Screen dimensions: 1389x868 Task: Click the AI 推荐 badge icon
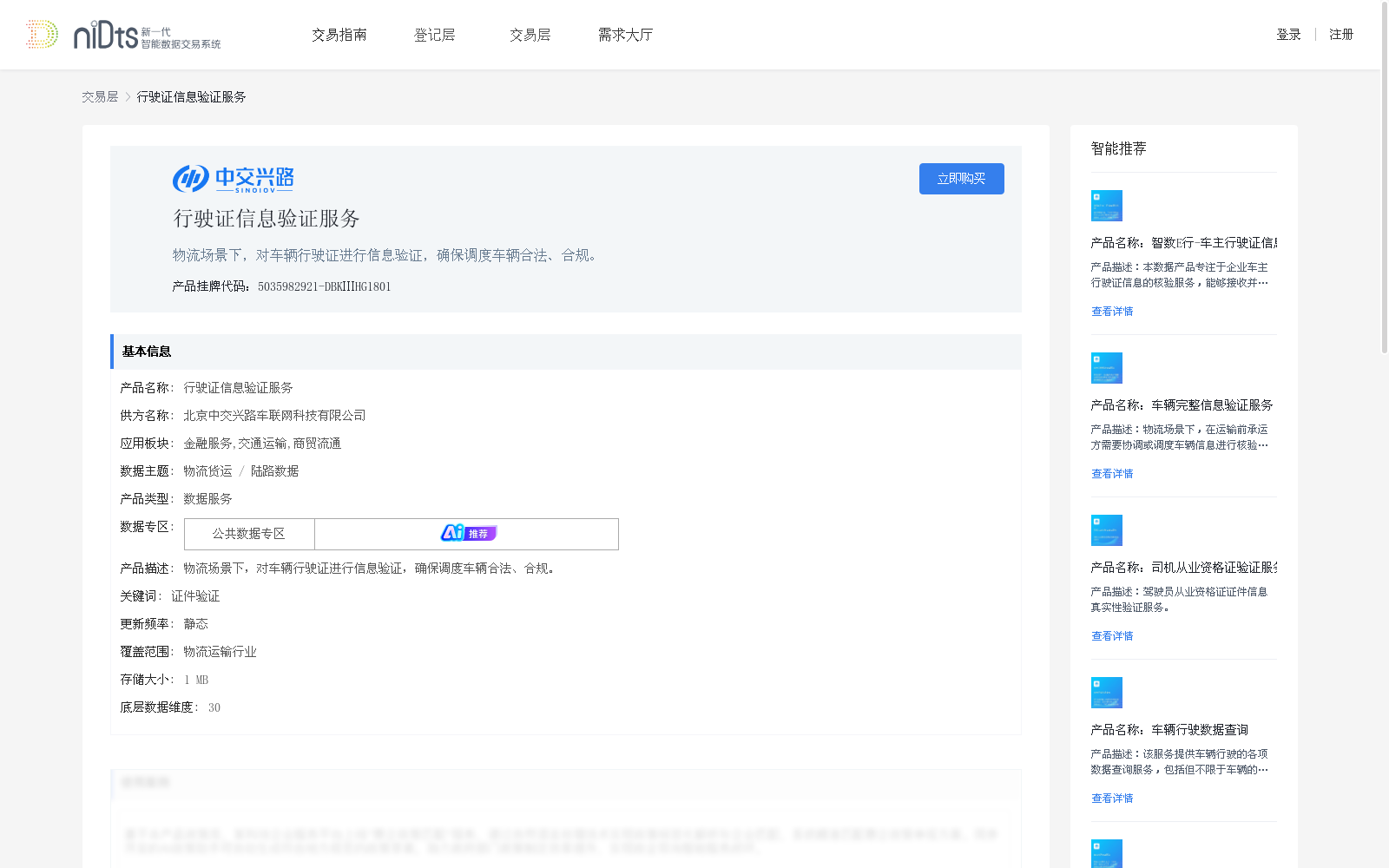(468, 533)
